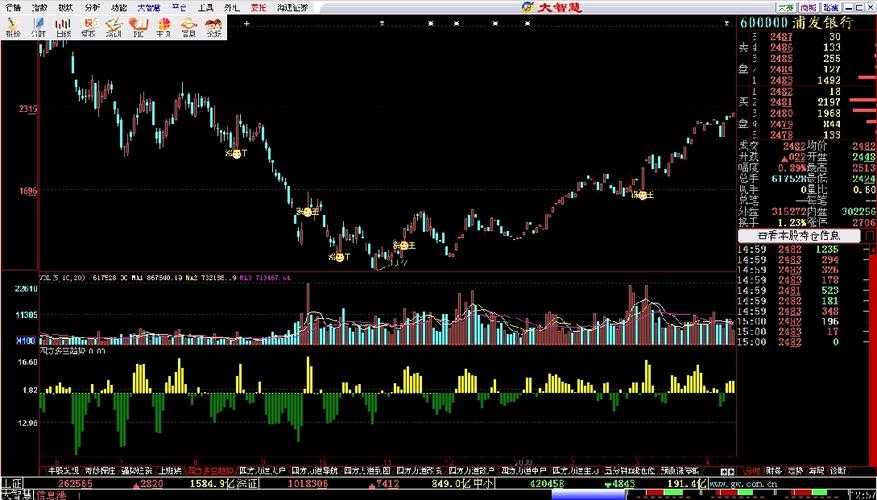Click trade row with volume 1235
This screenshot has width=877, height=500.
pyautogui.click(x=789, y=249)
